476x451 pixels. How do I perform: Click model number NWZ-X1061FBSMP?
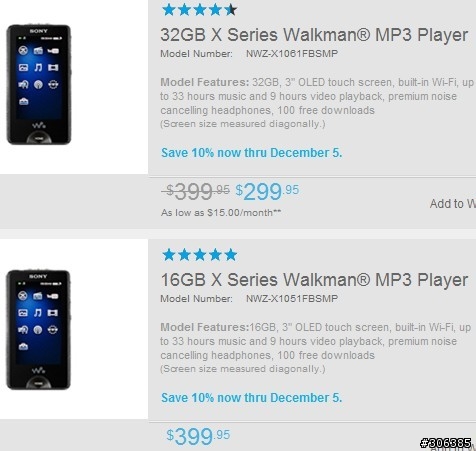pos(292,54)
